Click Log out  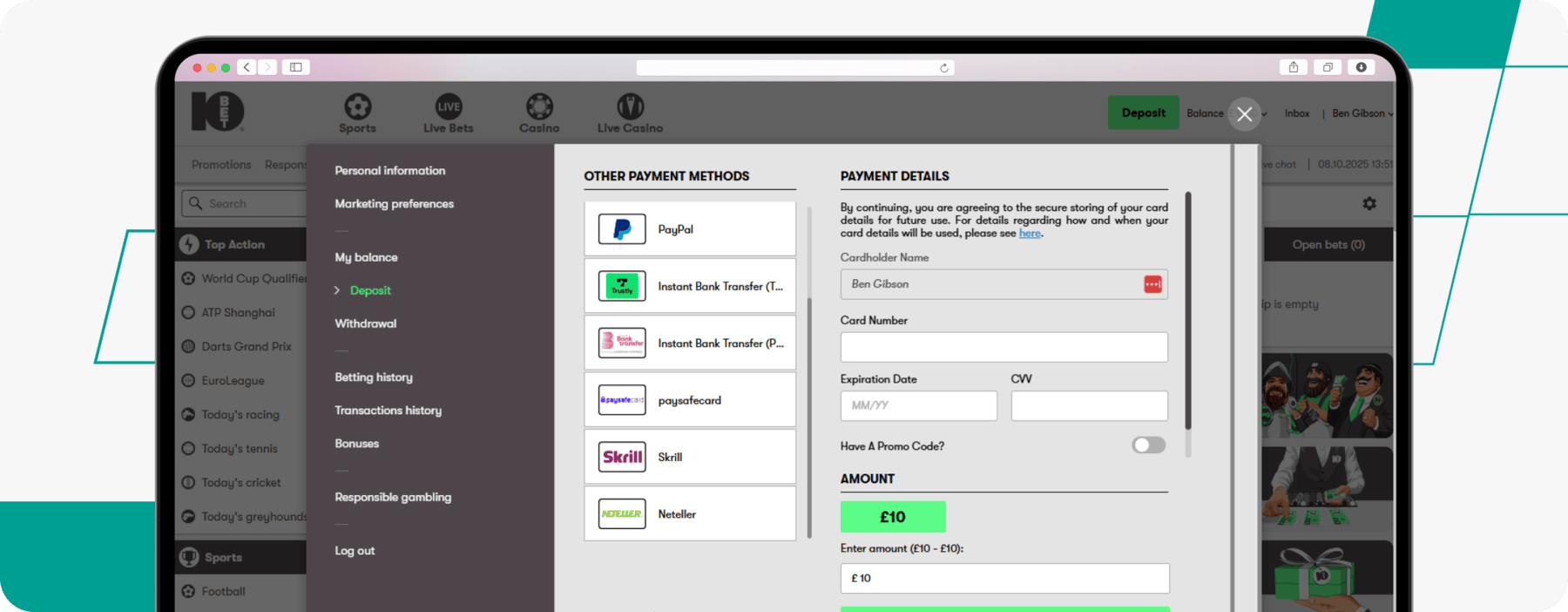pos(355,551)
